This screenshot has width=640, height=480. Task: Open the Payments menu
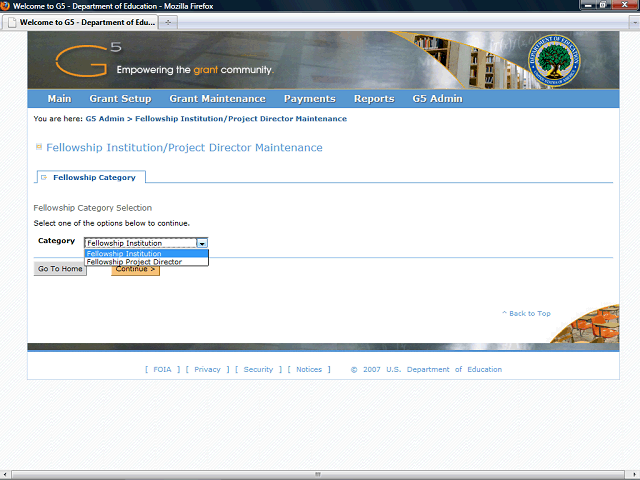coord(310,99)
